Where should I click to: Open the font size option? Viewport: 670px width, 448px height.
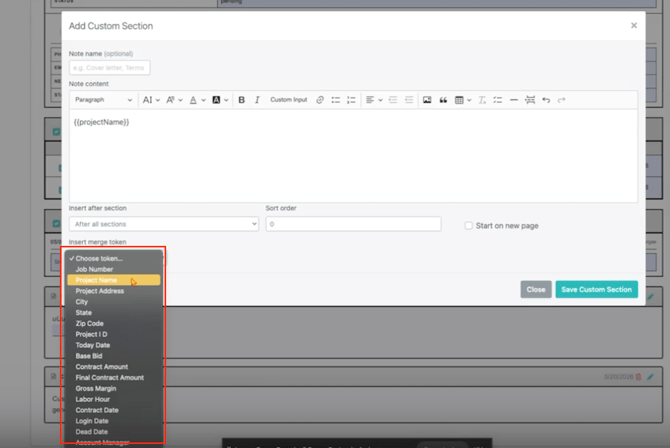point(151,100)
